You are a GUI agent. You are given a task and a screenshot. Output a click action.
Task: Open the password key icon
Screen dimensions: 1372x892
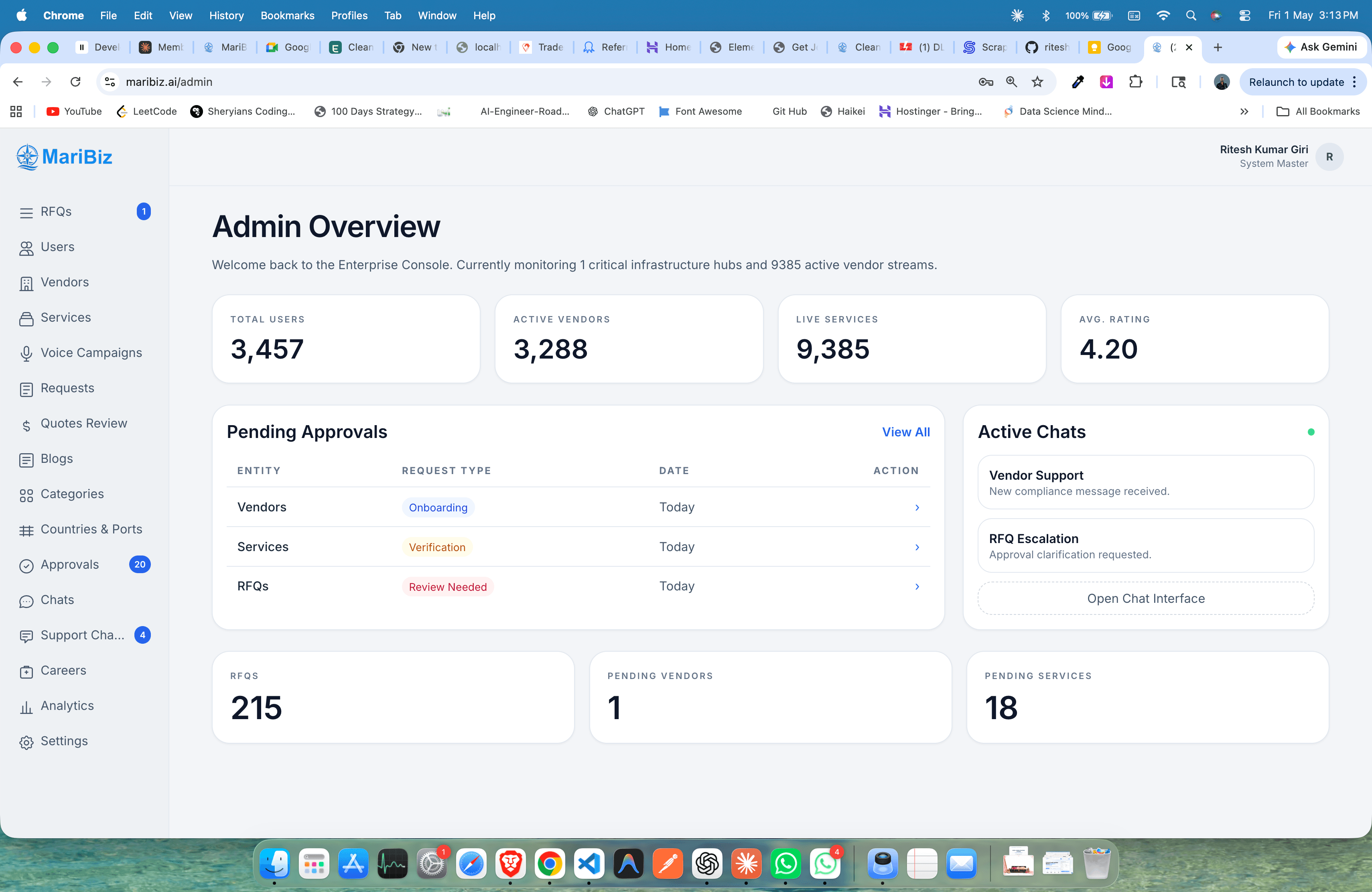pyautogui.click(x=985, y=82)
